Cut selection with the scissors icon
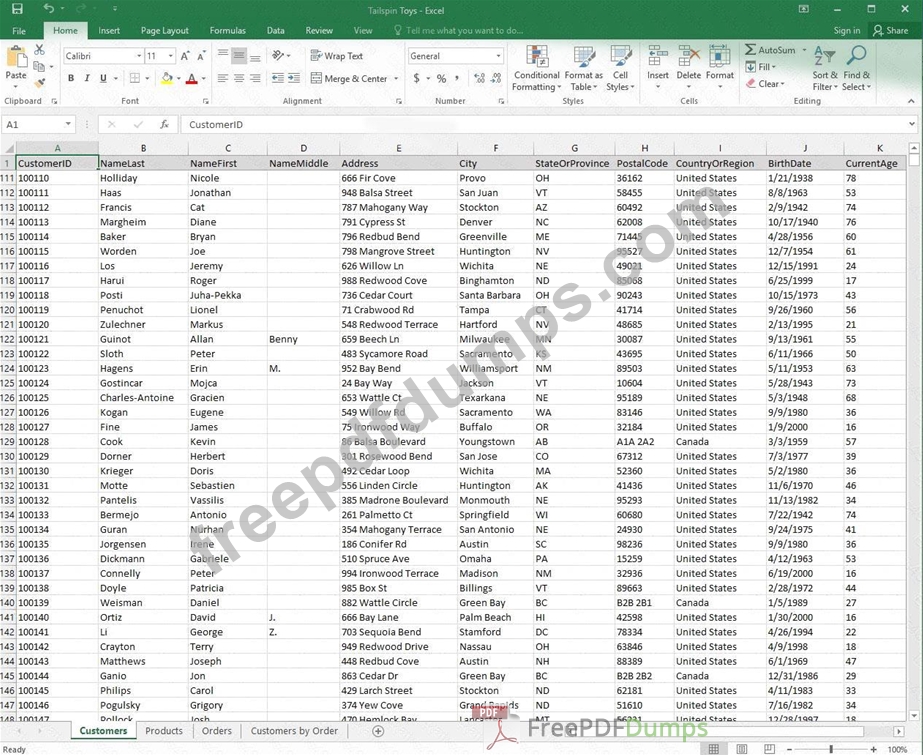The width and height of the screenshot is (923, 755). click(39, 49)
